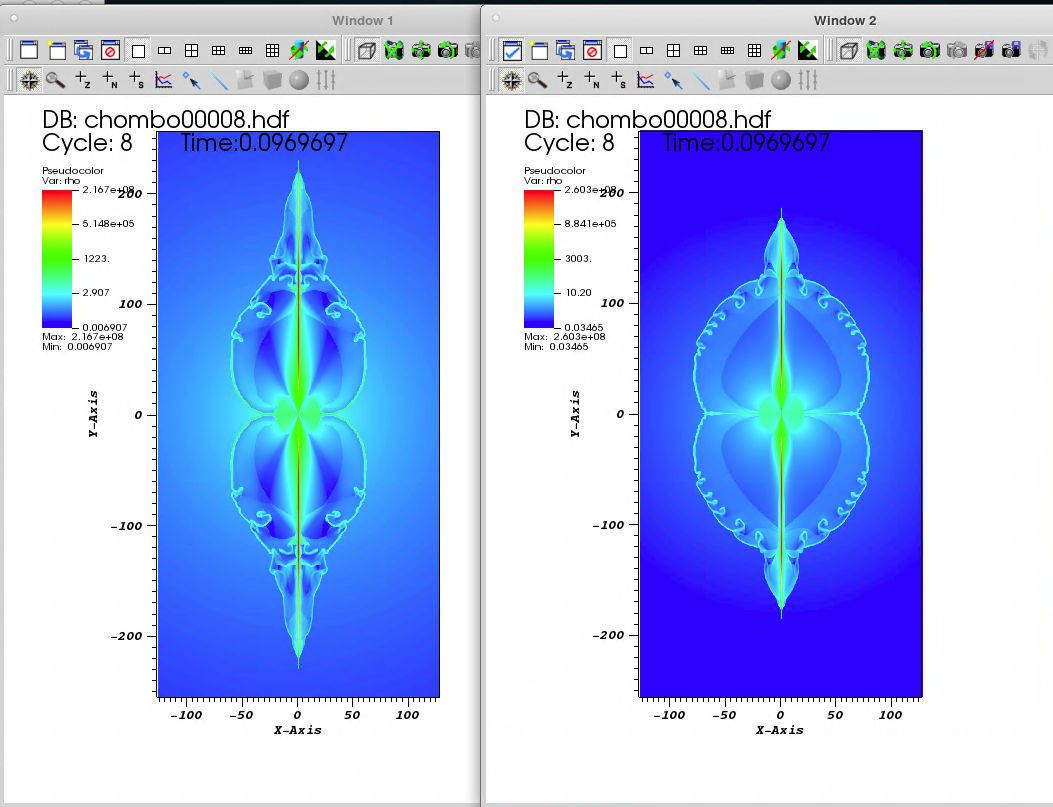Click the sphere tool in Window 1
This screenshot has height=807, width=1053.
299,81
